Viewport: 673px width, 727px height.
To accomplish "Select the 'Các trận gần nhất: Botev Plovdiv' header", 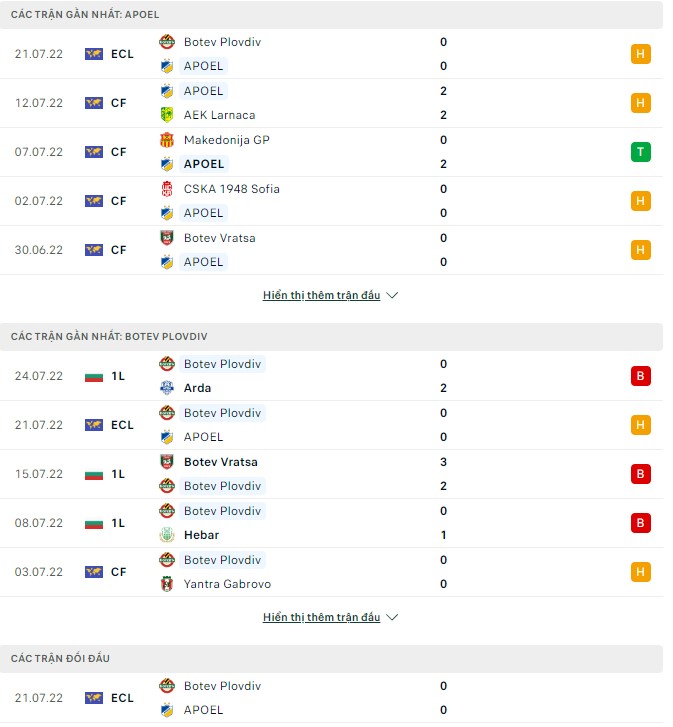I will coord(109,336).
